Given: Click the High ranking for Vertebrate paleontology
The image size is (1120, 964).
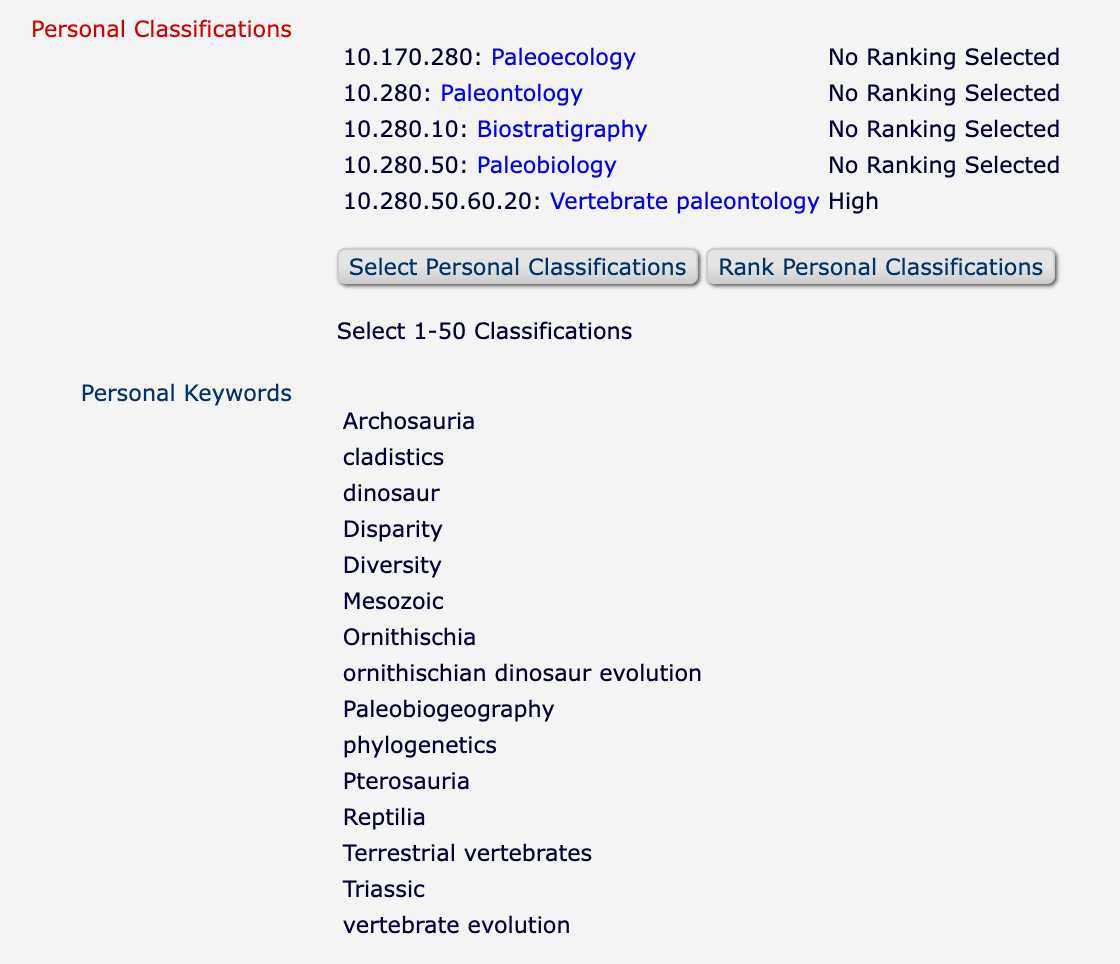Looking at the screenshot, I should [x=853, y=201].
